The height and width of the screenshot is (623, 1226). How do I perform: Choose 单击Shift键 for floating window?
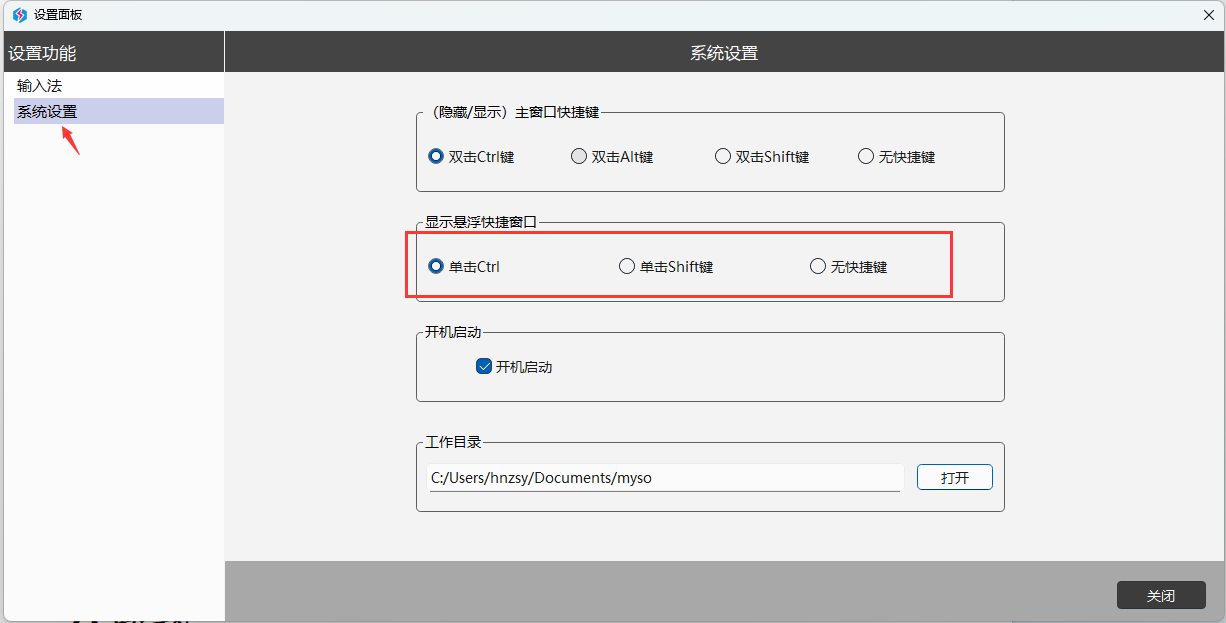tap(627, 266)
